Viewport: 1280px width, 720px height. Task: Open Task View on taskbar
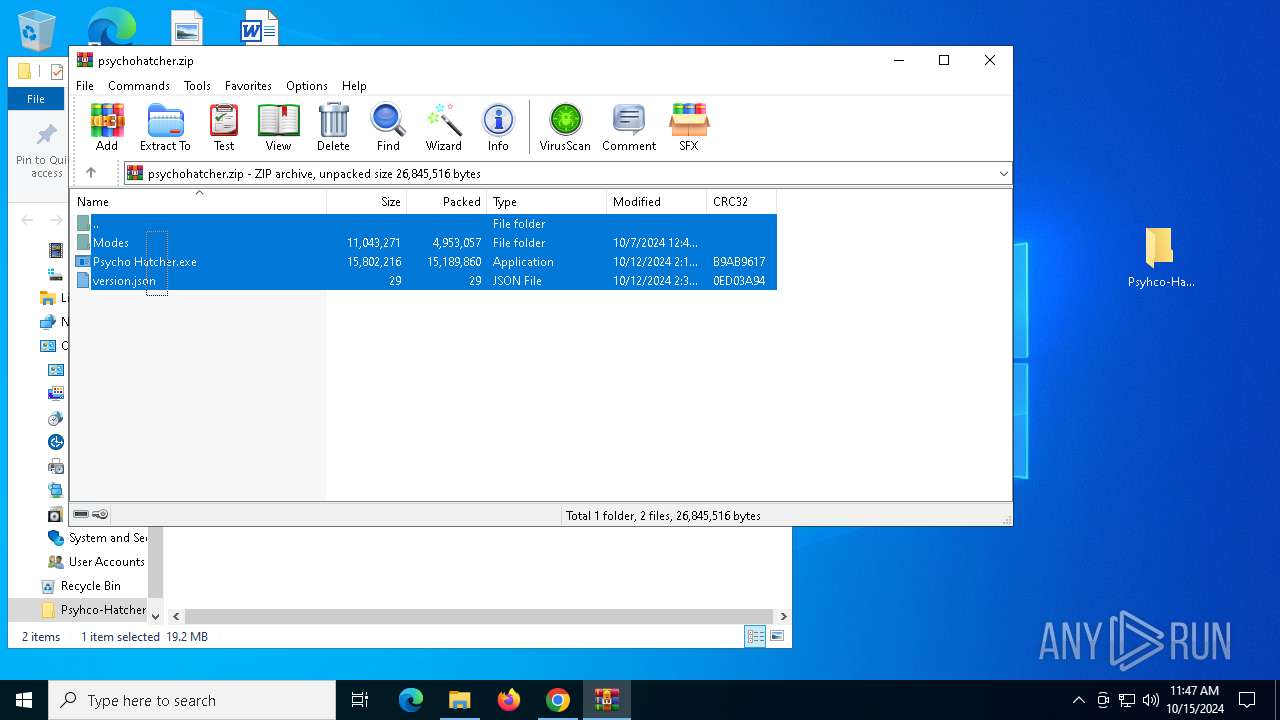click(360, 700)
